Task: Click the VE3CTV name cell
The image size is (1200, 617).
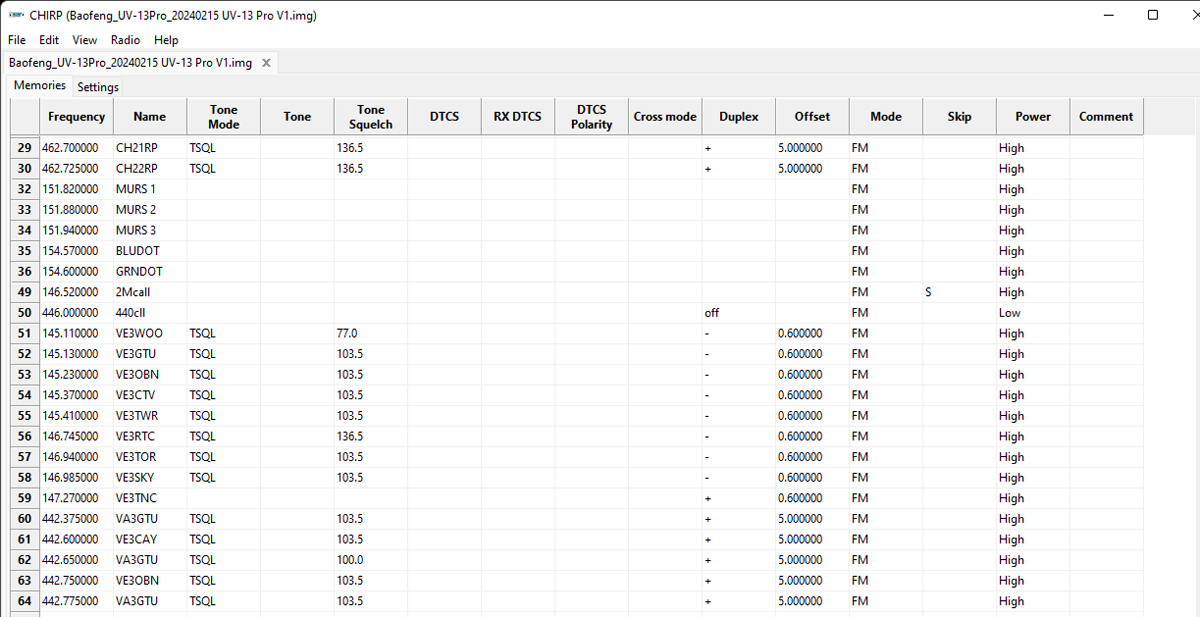Action: coord(150,395)
